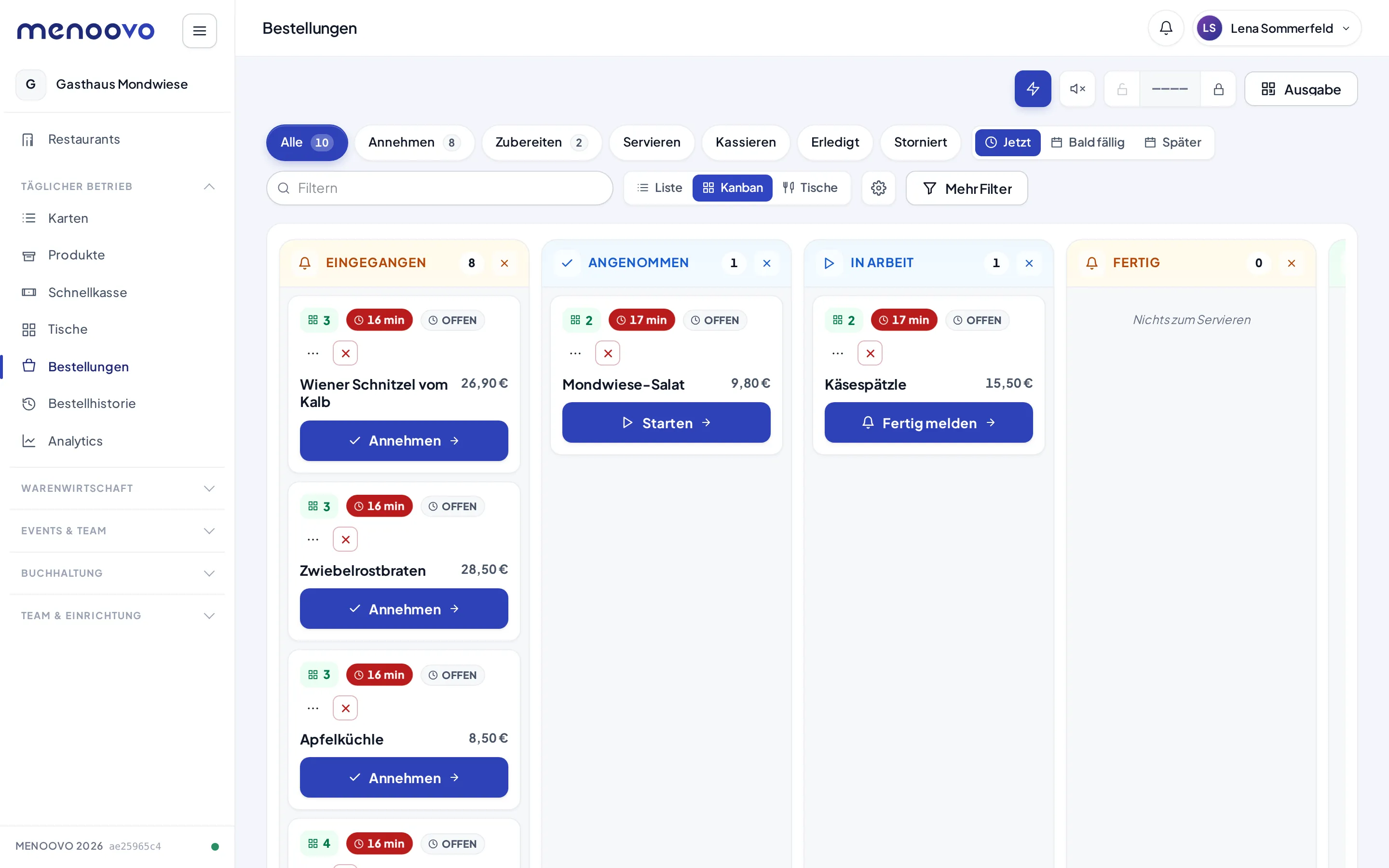Close the Angenommen column
Screen dimensions: 1389x868
[x=766, y=263]
